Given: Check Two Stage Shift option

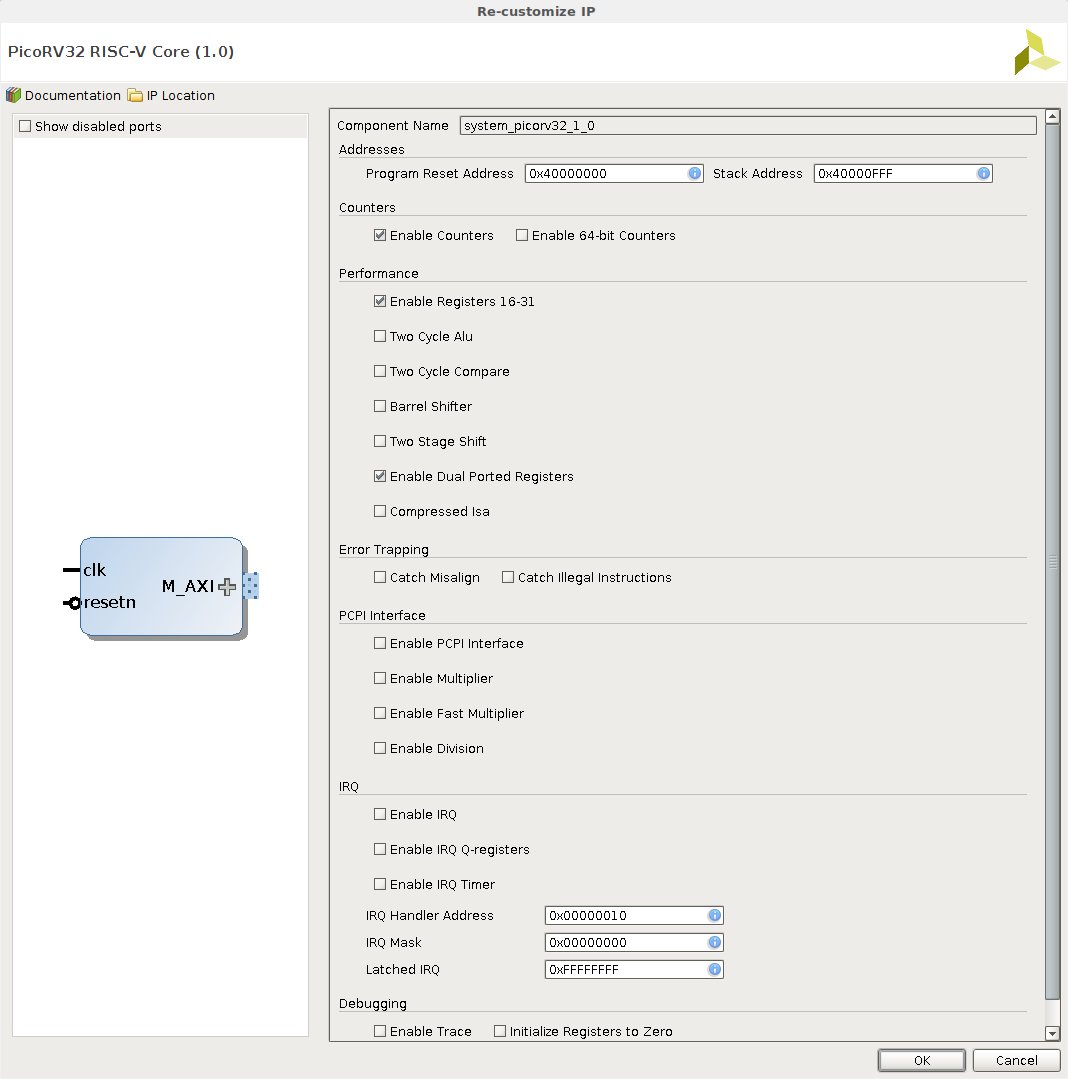Looking at the screenshot, I should pos(380,442).
